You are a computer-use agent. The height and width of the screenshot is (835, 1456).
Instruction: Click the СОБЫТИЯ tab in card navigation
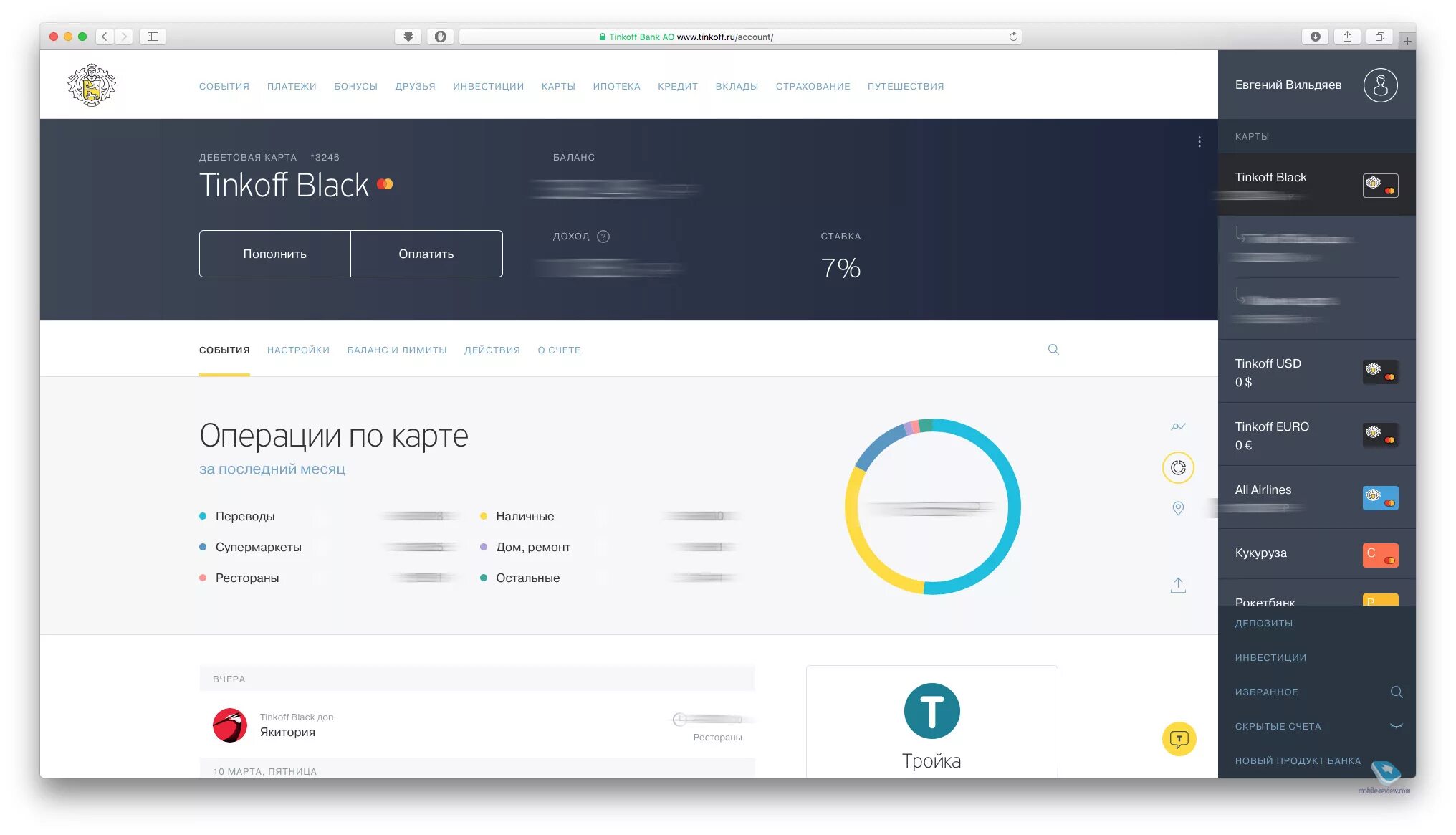click(225, 349)
